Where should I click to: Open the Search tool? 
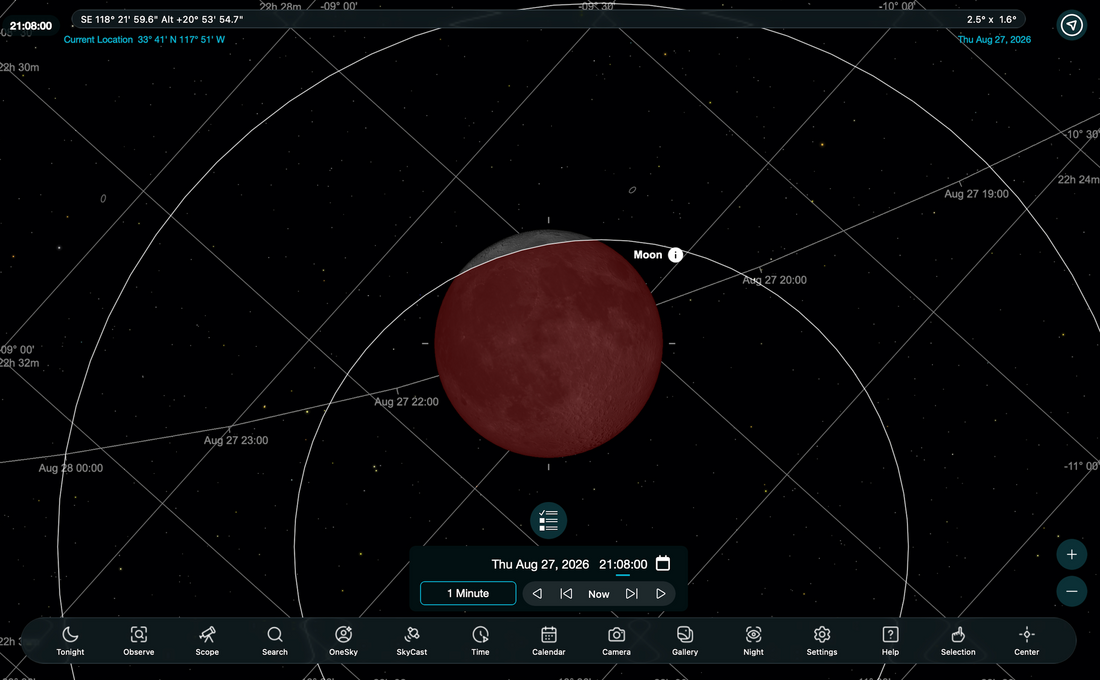click(275, 641)
